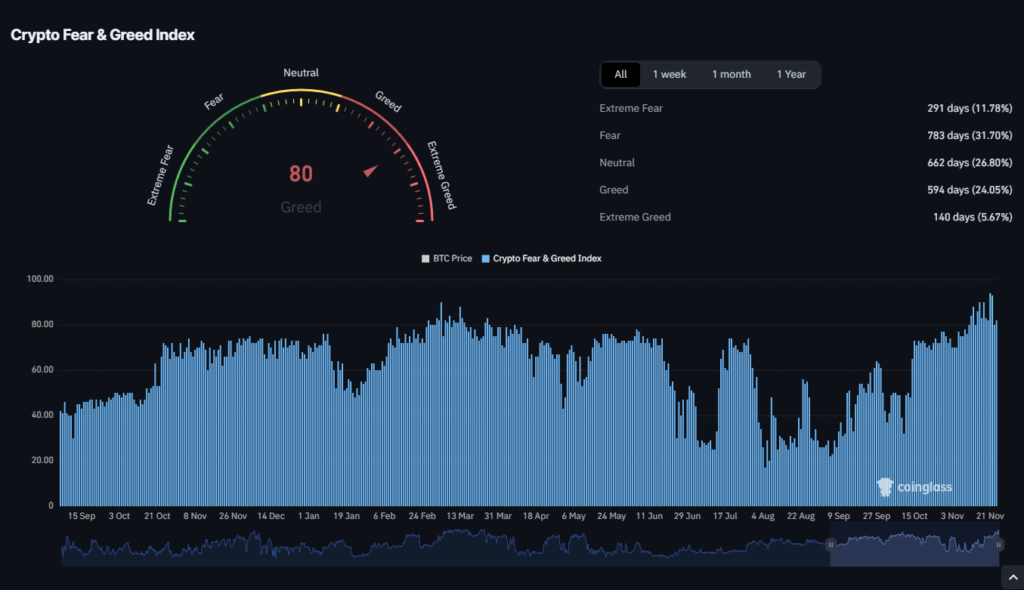1024x590 pixels.
Task: Click the red gauge needle pointer
Action: [370, 171]
